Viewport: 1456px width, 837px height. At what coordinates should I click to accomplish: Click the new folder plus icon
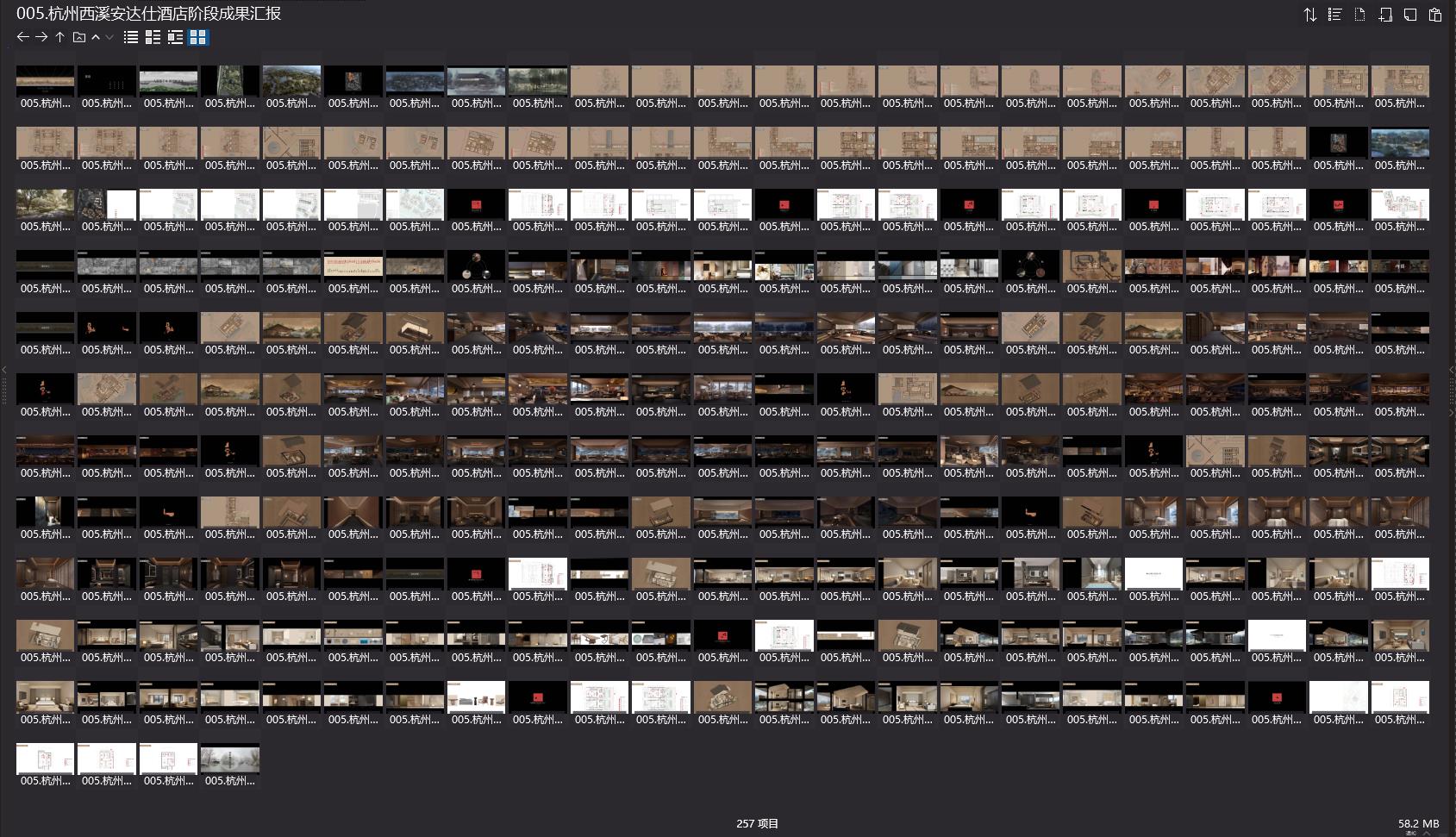pyautogui.click(x=1385, y=15)
